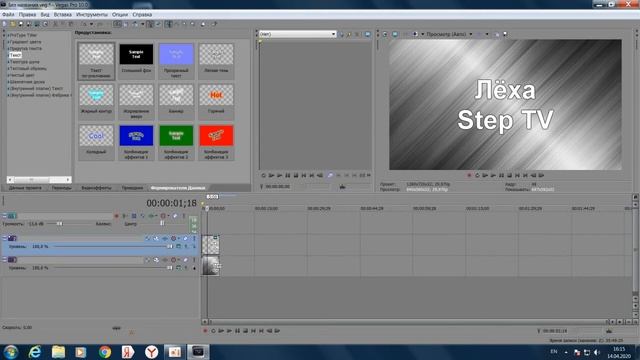This screenshot has width=640, height=360.
Task: Switch to the Видеоэффекты tab
Action: [x=96, y=188]
